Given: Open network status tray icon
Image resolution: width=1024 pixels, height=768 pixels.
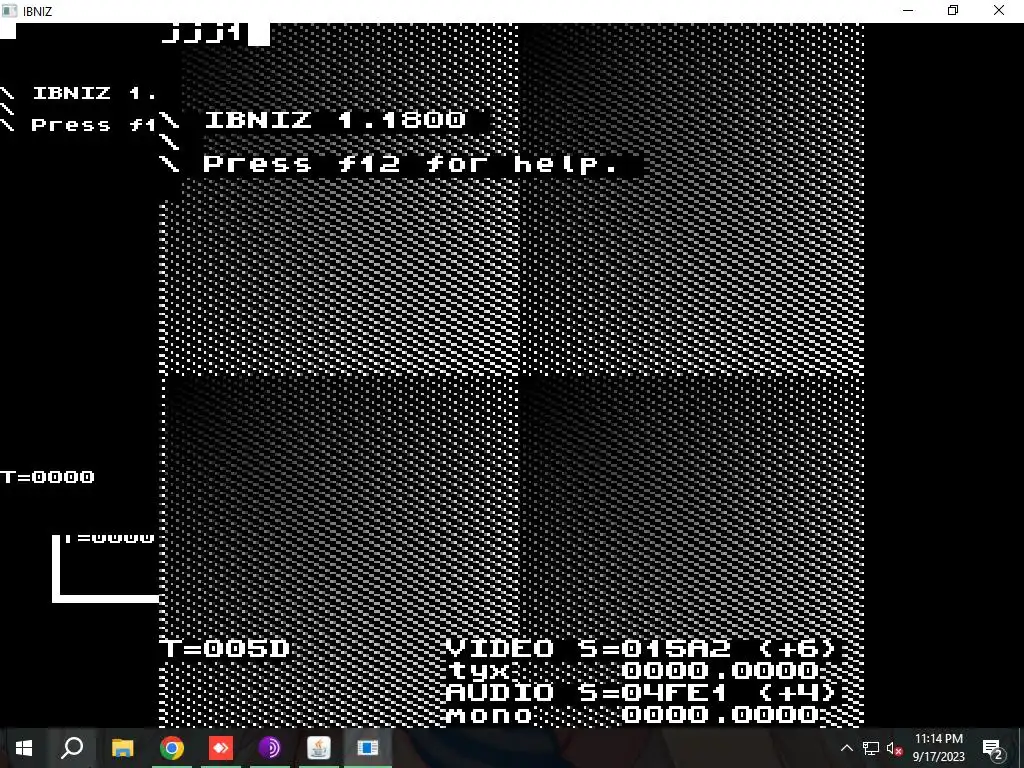Looking at the screenshot, I should tap(871, 748).
